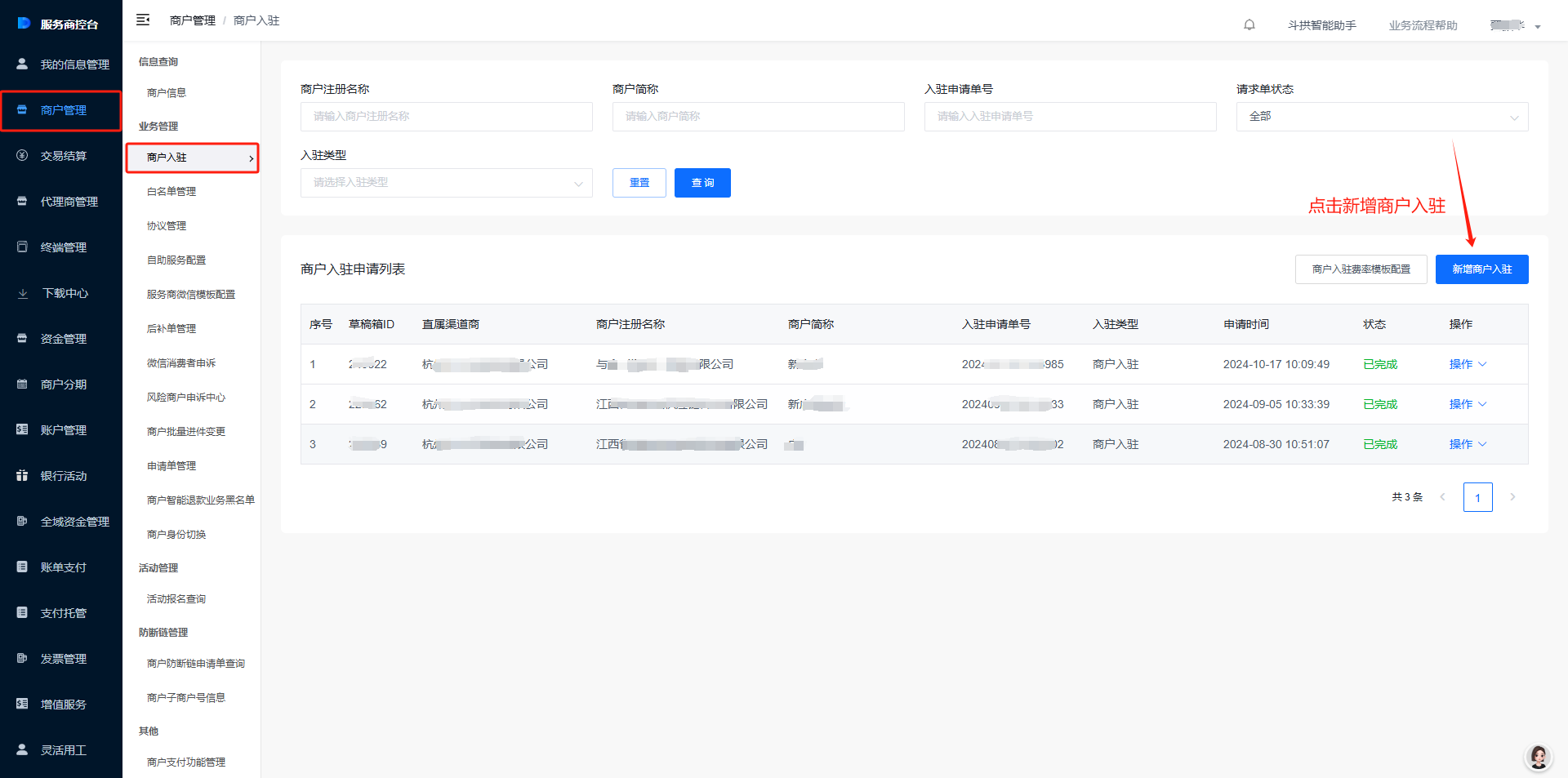Collapse sidebar with the menu fold icon
This screenshot has width=1568, height=778.
143,20
